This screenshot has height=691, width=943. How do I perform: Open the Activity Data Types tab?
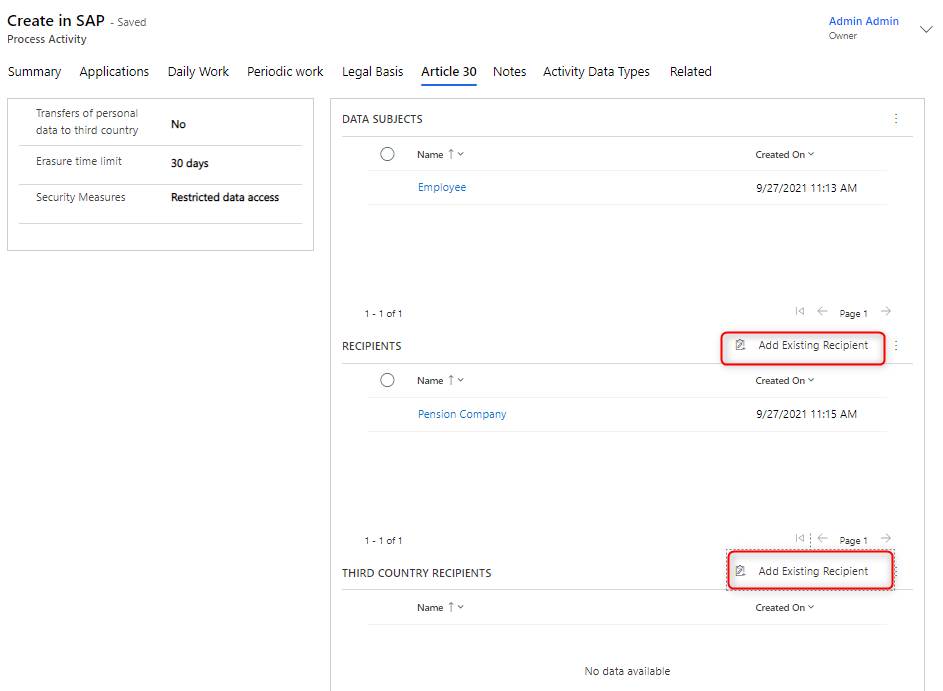(x=596, y=72)
